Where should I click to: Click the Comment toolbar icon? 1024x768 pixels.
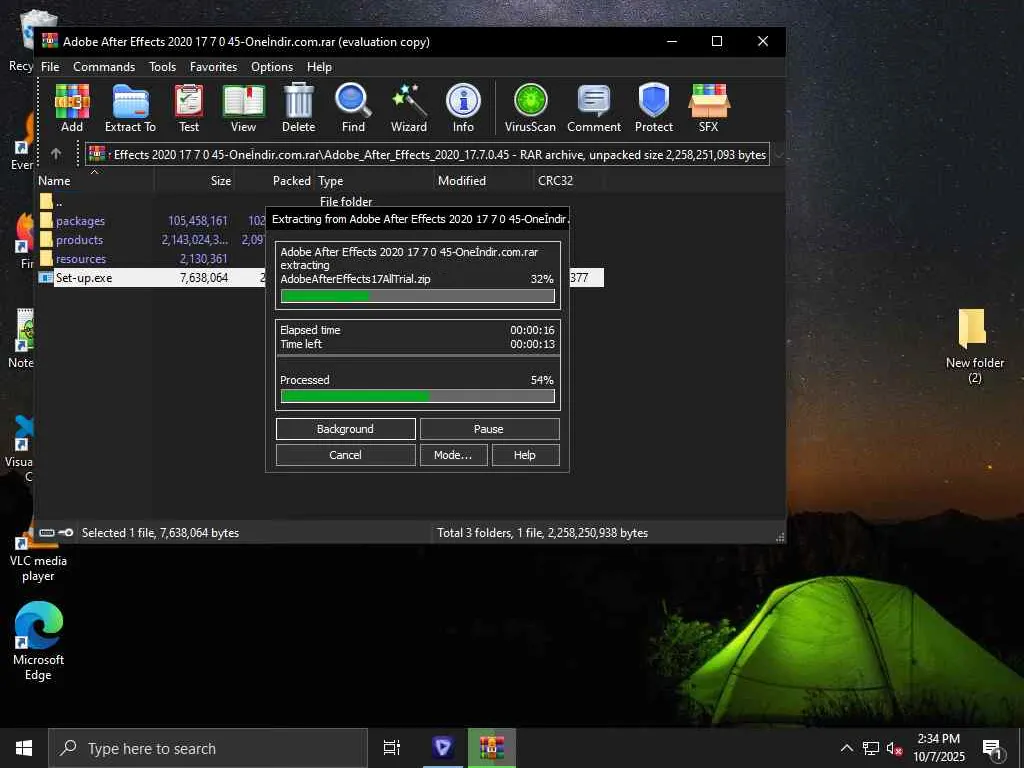click(x=594, y=108)
